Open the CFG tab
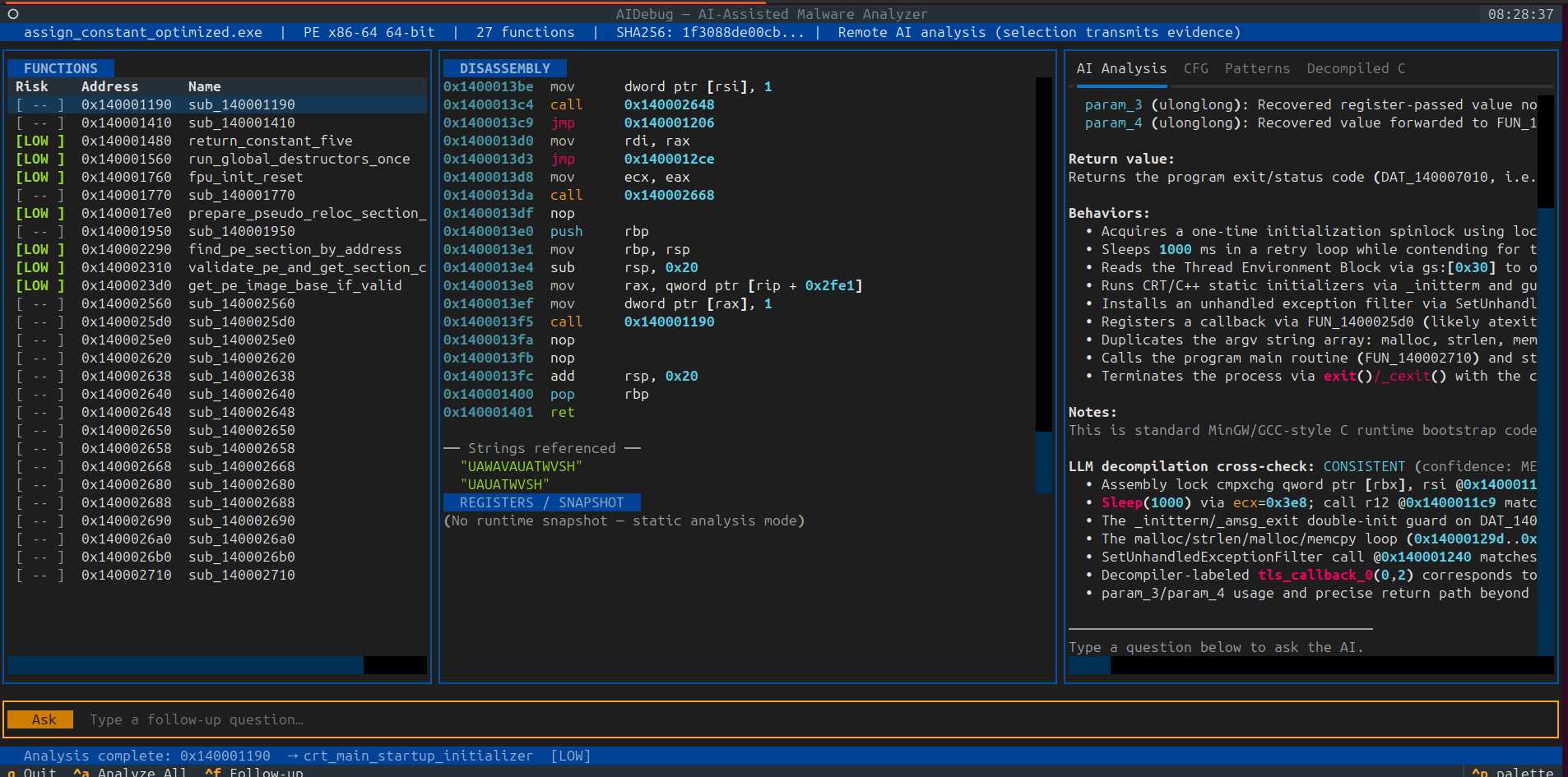1568x777 pixels. pyautogui.click(x=1196, y=68)
